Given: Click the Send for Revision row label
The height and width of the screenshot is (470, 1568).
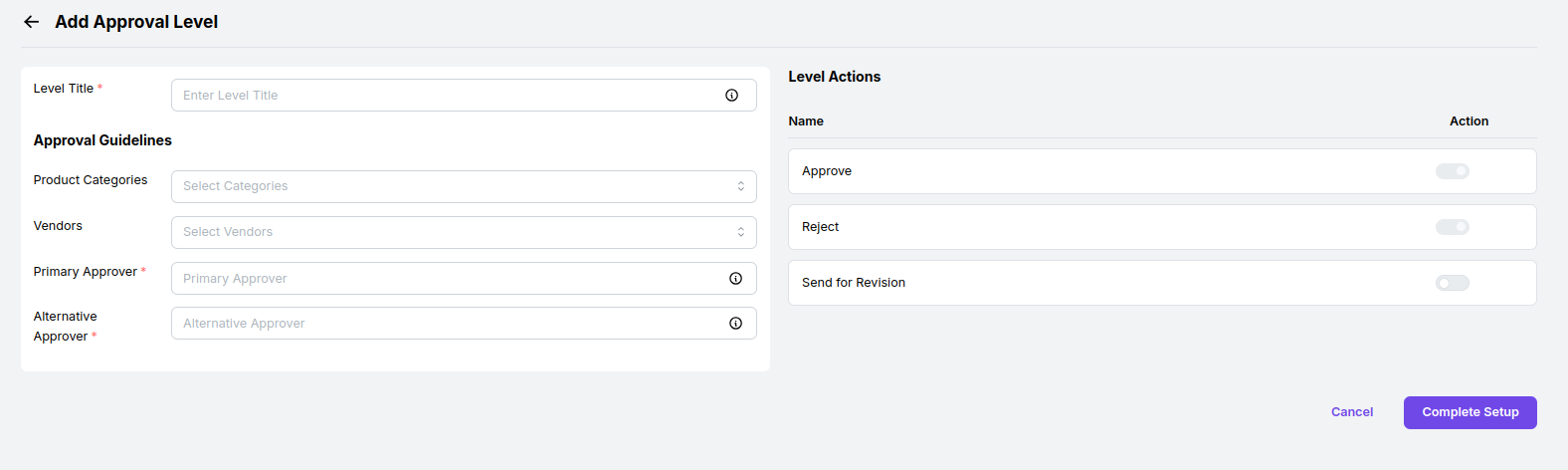Looking at the screenshot, I should click(x=854, y=283).
